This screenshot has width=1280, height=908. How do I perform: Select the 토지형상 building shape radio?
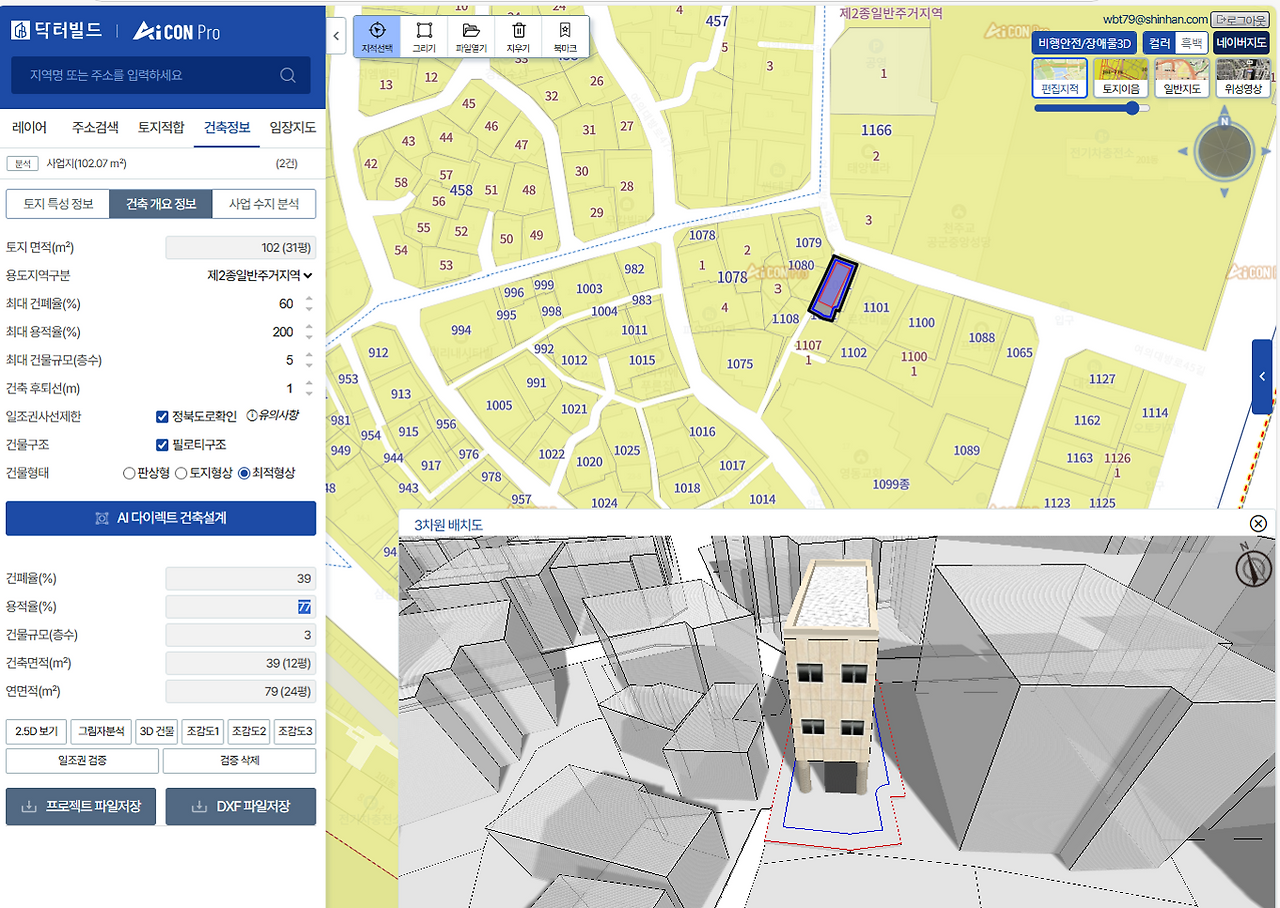181,473
